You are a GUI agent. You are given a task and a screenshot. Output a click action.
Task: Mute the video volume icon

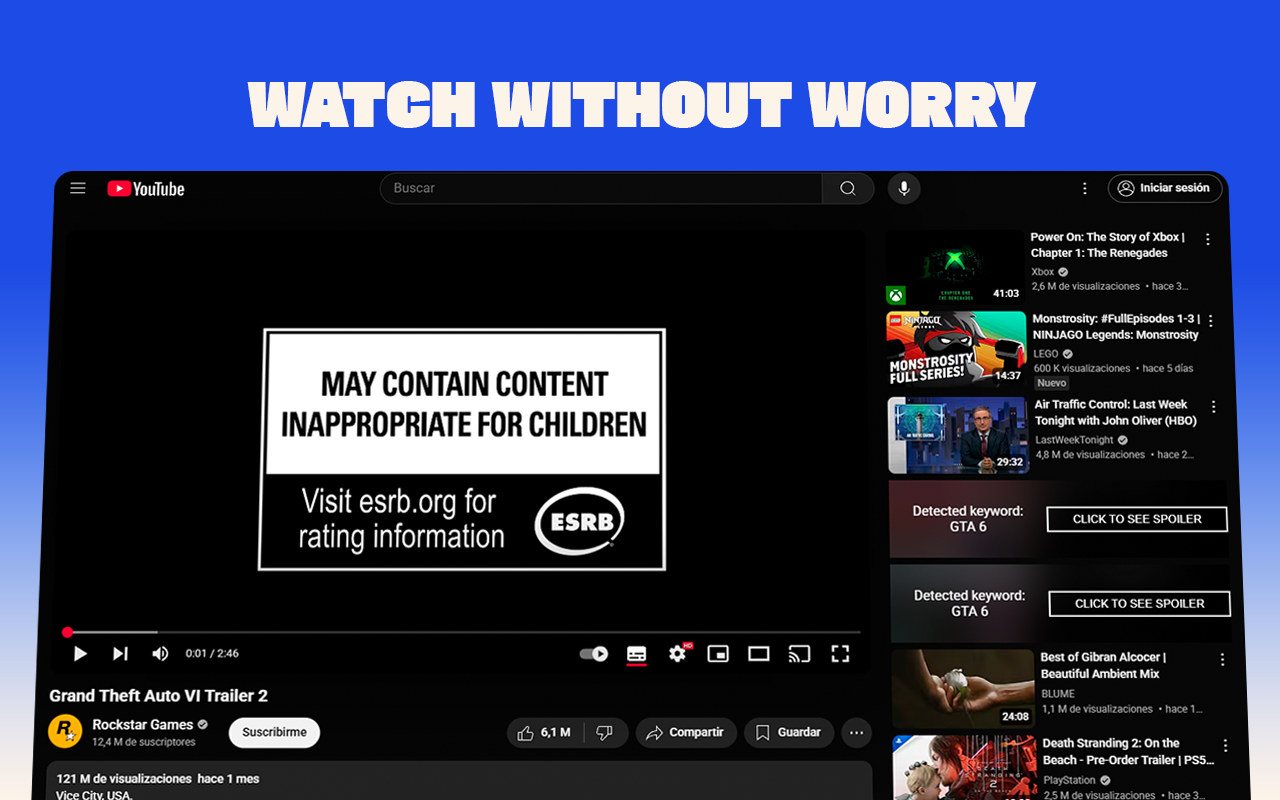[160, 654]
